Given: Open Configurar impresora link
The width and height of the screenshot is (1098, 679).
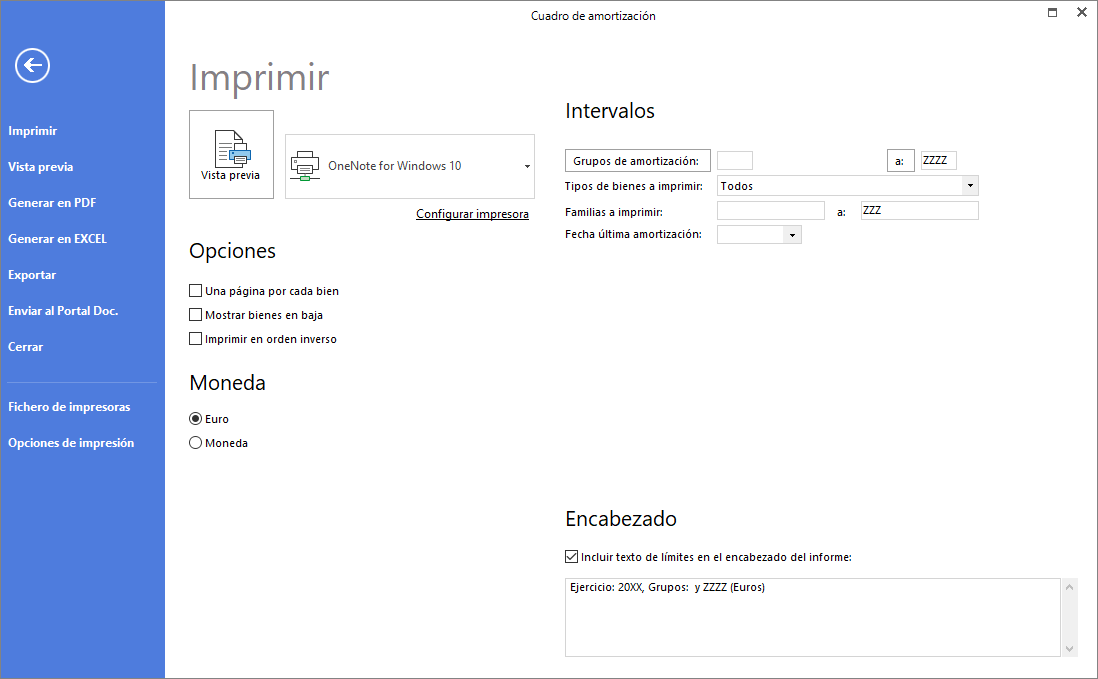Looking at the screenshot, I should pyautogui.click(x=472, y=214).
